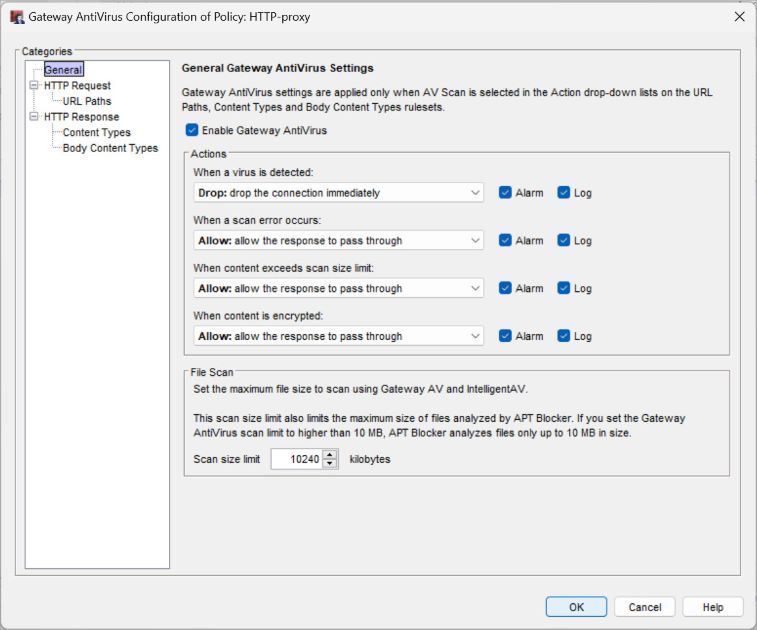The width and height of the screenshot is (757, 630).
Task: Open the content is encrypted action dropdown
Action: pos(338,336)
